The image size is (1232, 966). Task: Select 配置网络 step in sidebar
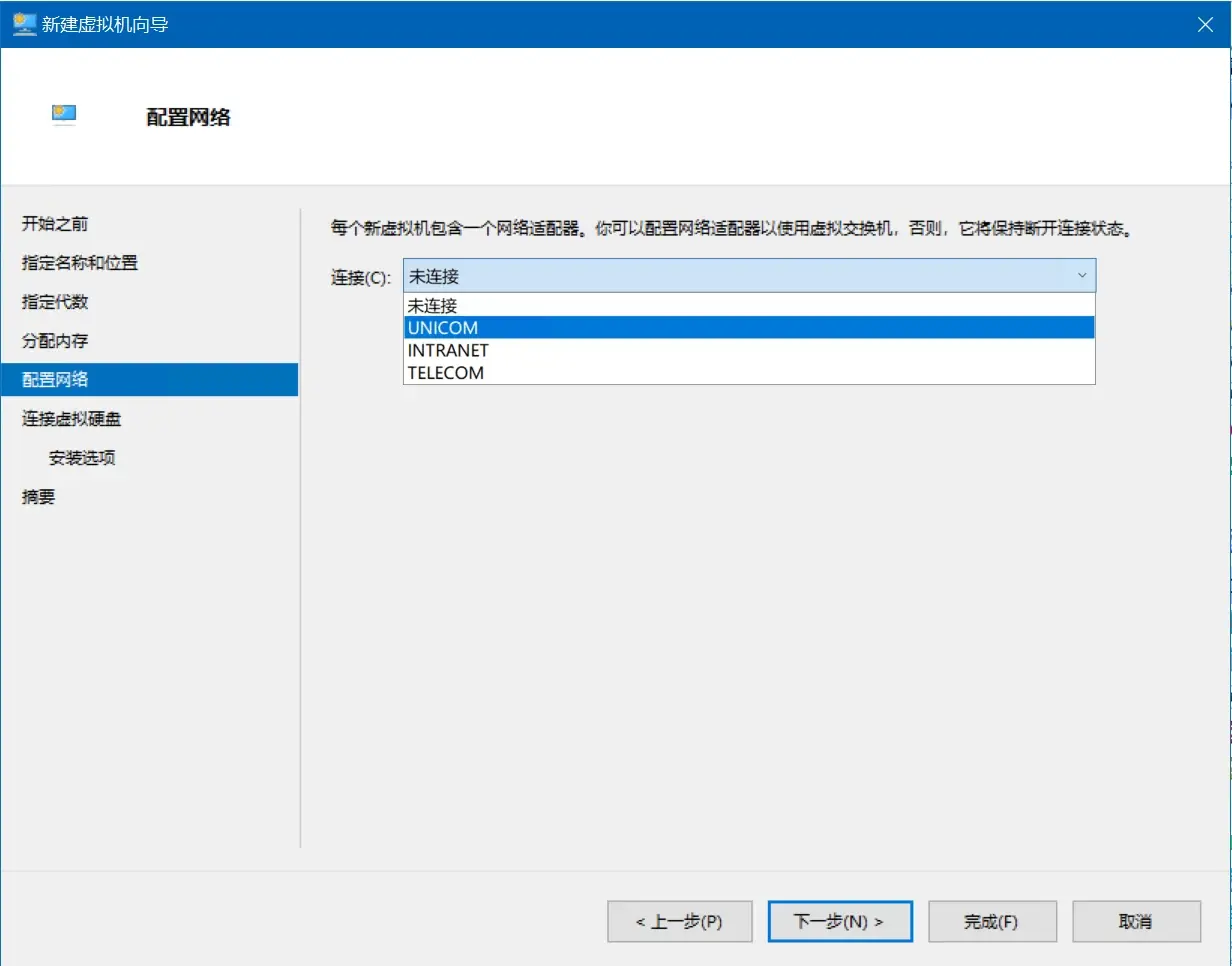click(x=55, y=380)
